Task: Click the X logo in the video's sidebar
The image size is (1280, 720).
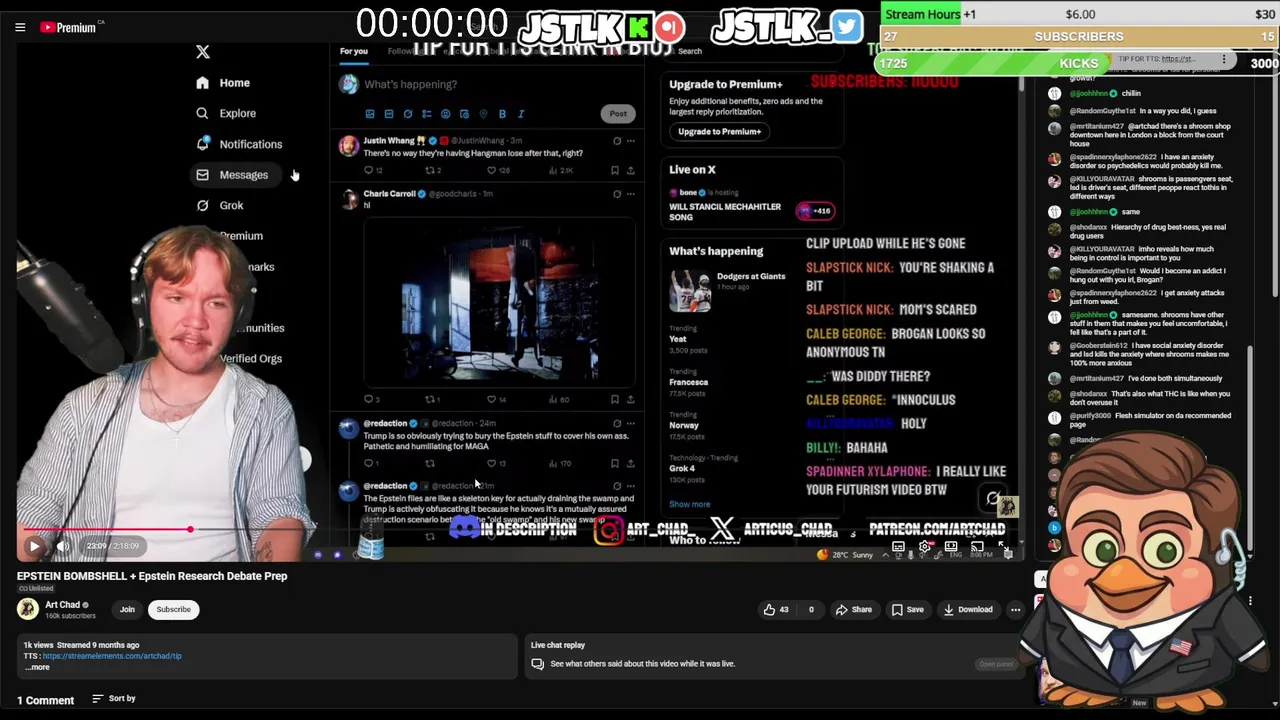Action: tap(203, 52)
